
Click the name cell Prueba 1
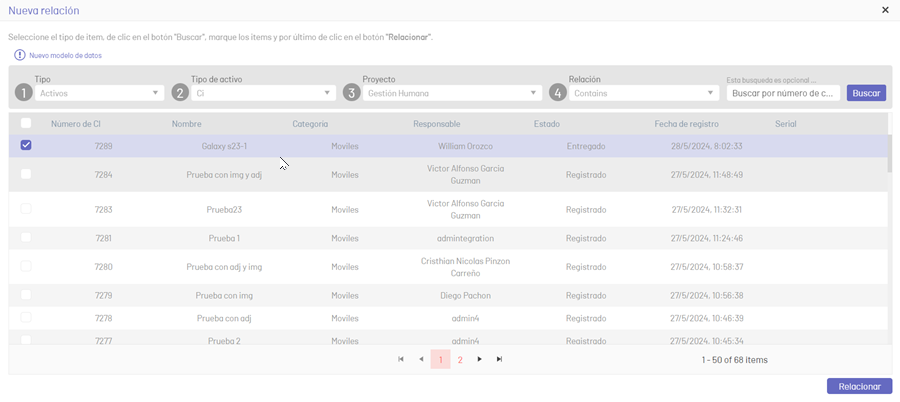coord(224,238)
